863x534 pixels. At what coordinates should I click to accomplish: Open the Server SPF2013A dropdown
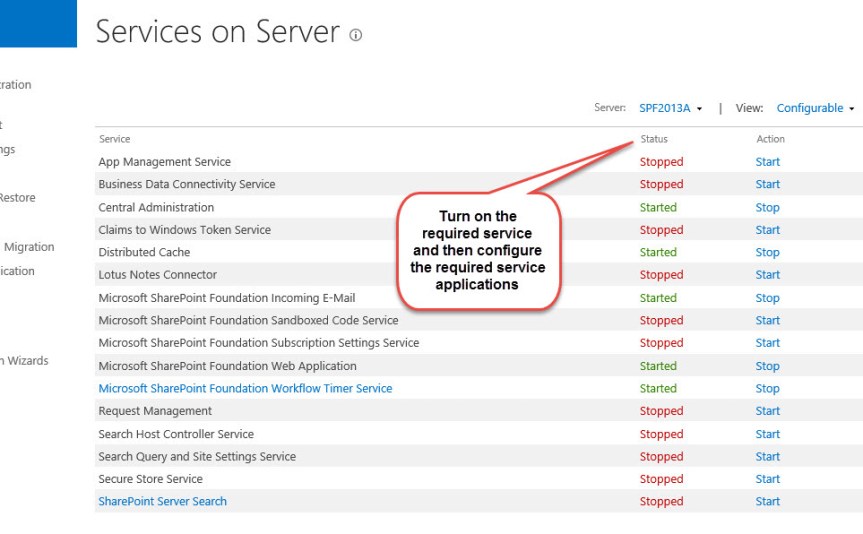(x=670, y=108)
